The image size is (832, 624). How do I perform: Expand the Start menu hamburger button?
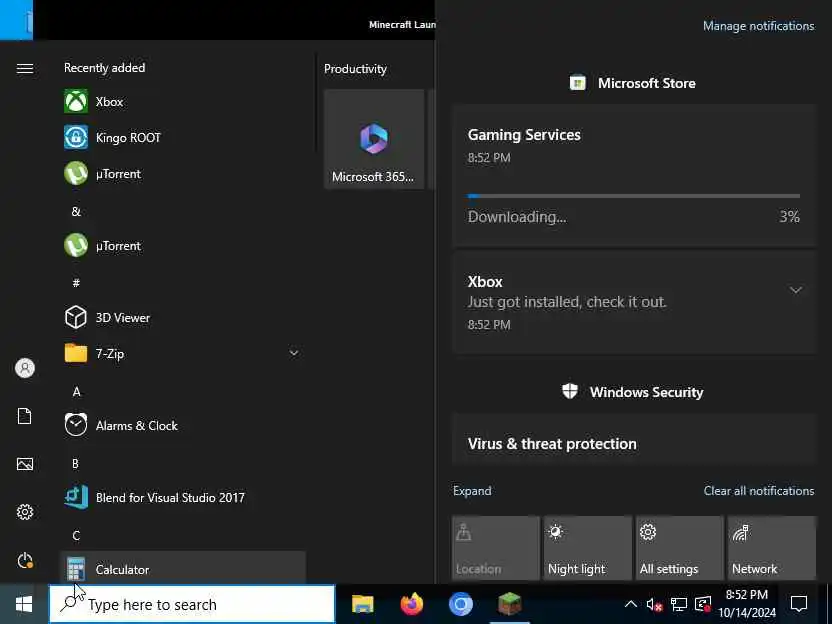click(25, 68)
